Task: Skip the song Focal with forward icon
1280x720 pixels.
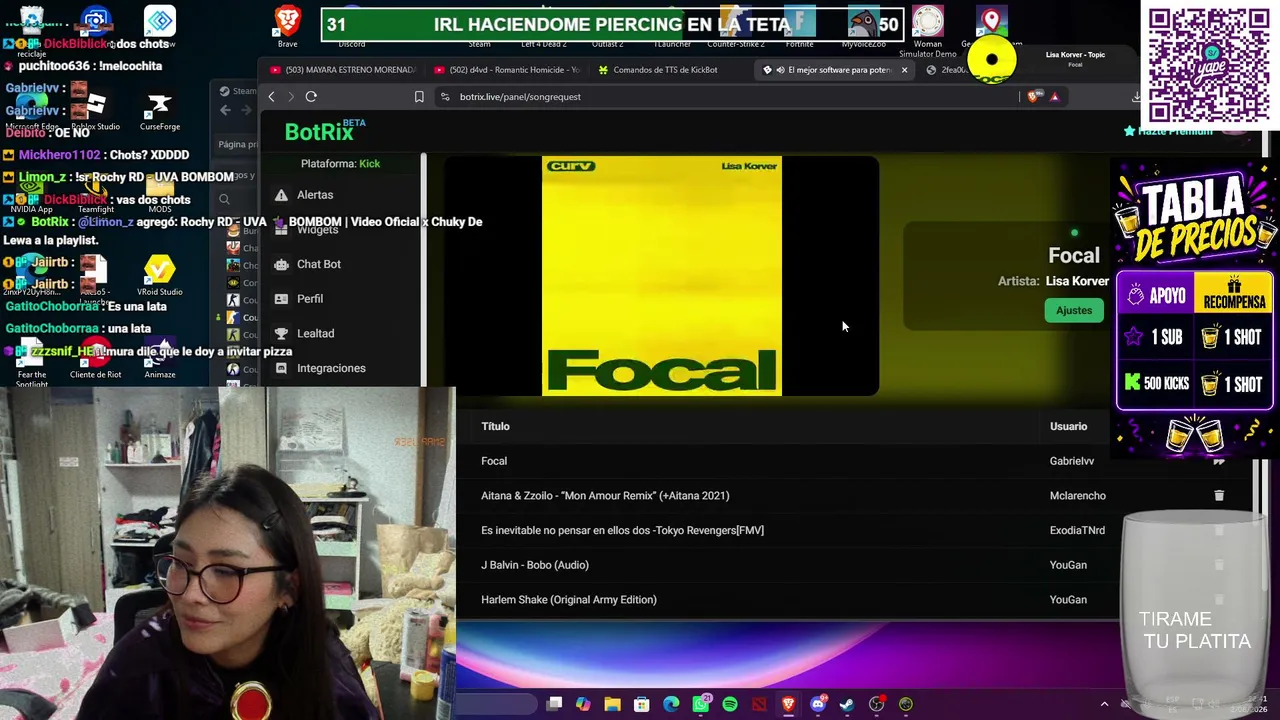Action: click(1218, 461)
